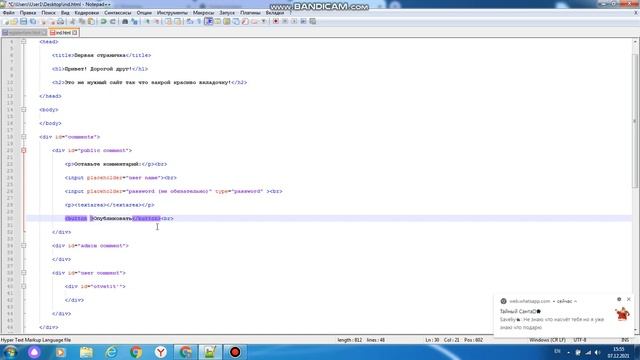Click Windows (CR LF) in the status bar

point(547,340)
